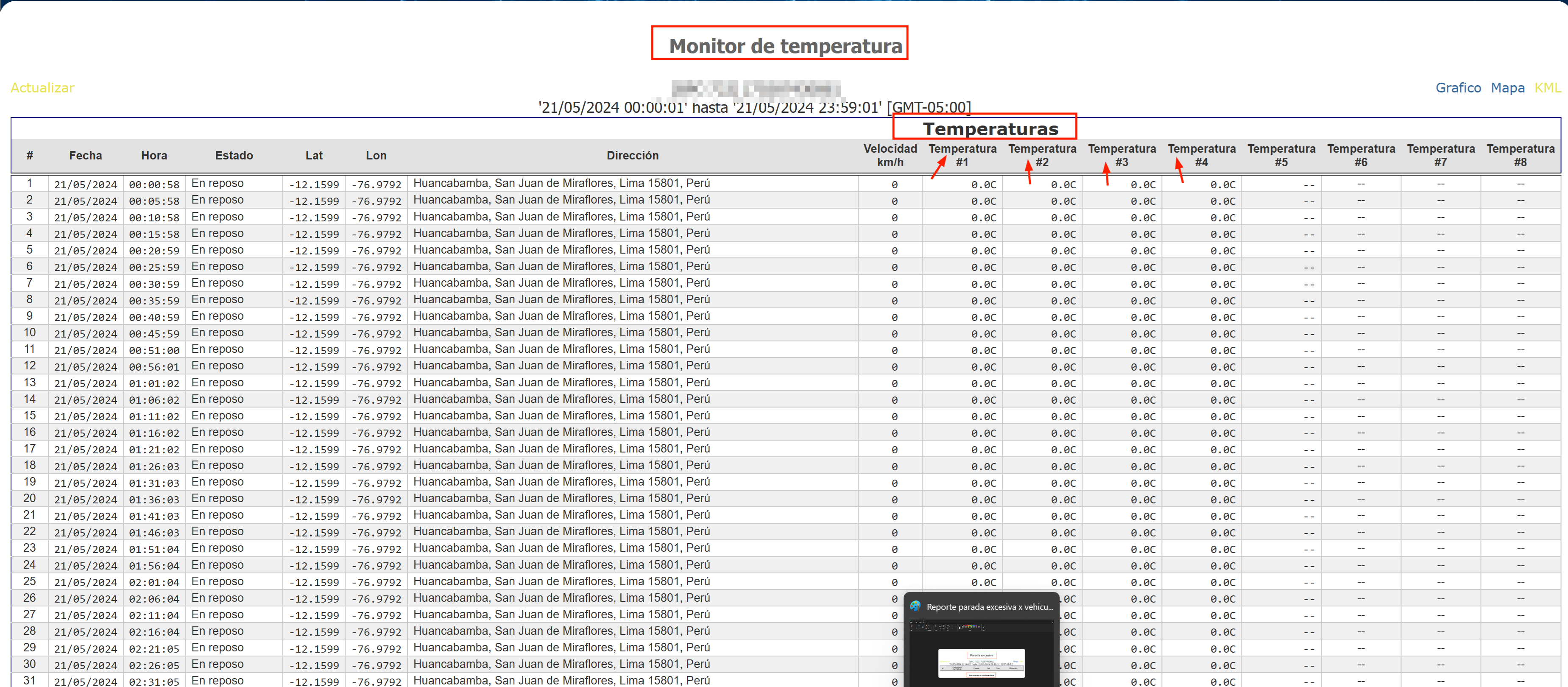Click the Velocidad km/h column header
Image resolution: width=1568 pixels, height=687 pixels.
pos(890,155)
